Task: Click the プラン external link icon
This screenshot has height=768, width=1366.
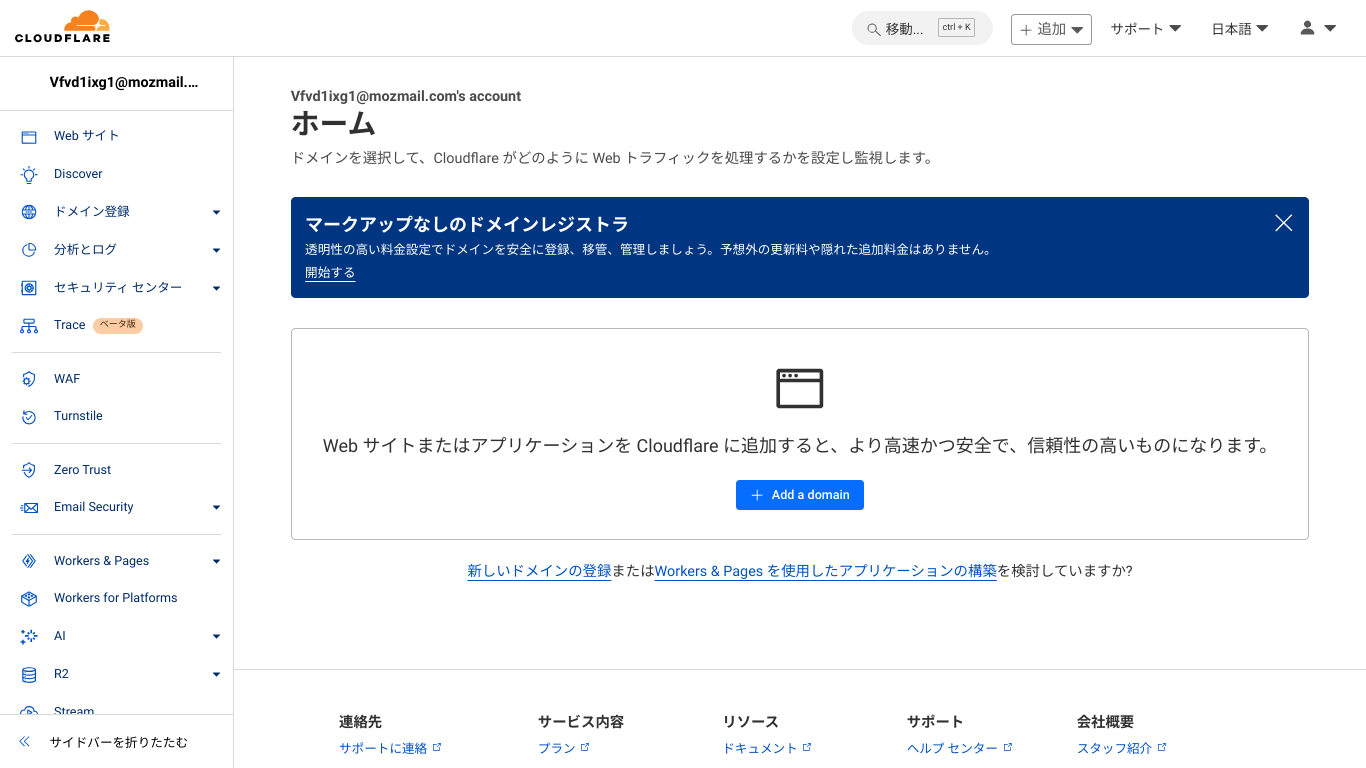Action: point(586,747)
